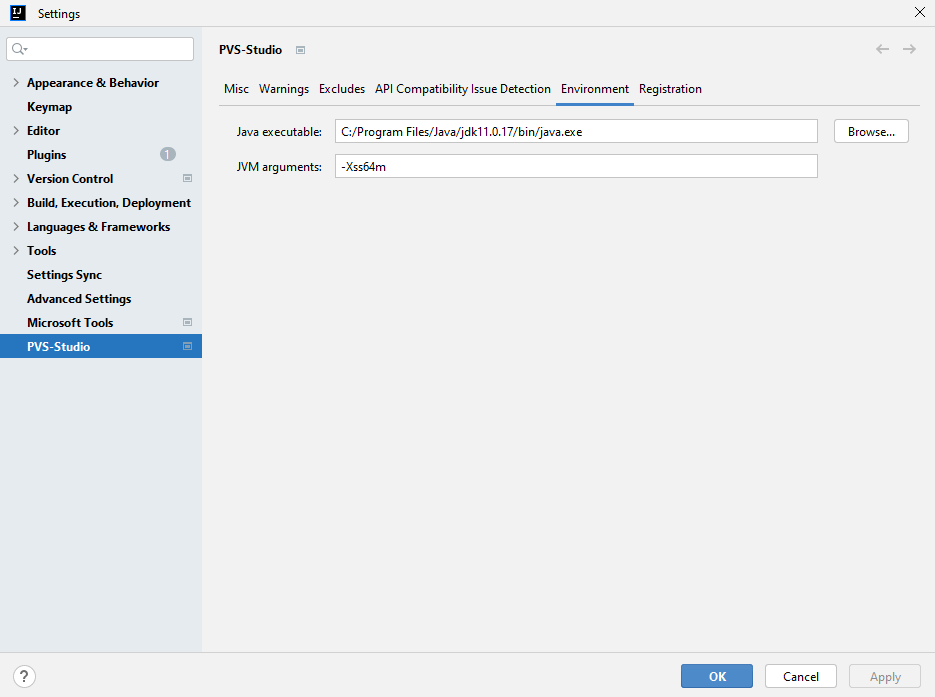Click the project icon beside Version Control
Viewport: 935px width, 697px height.
(x=187, y=178)
